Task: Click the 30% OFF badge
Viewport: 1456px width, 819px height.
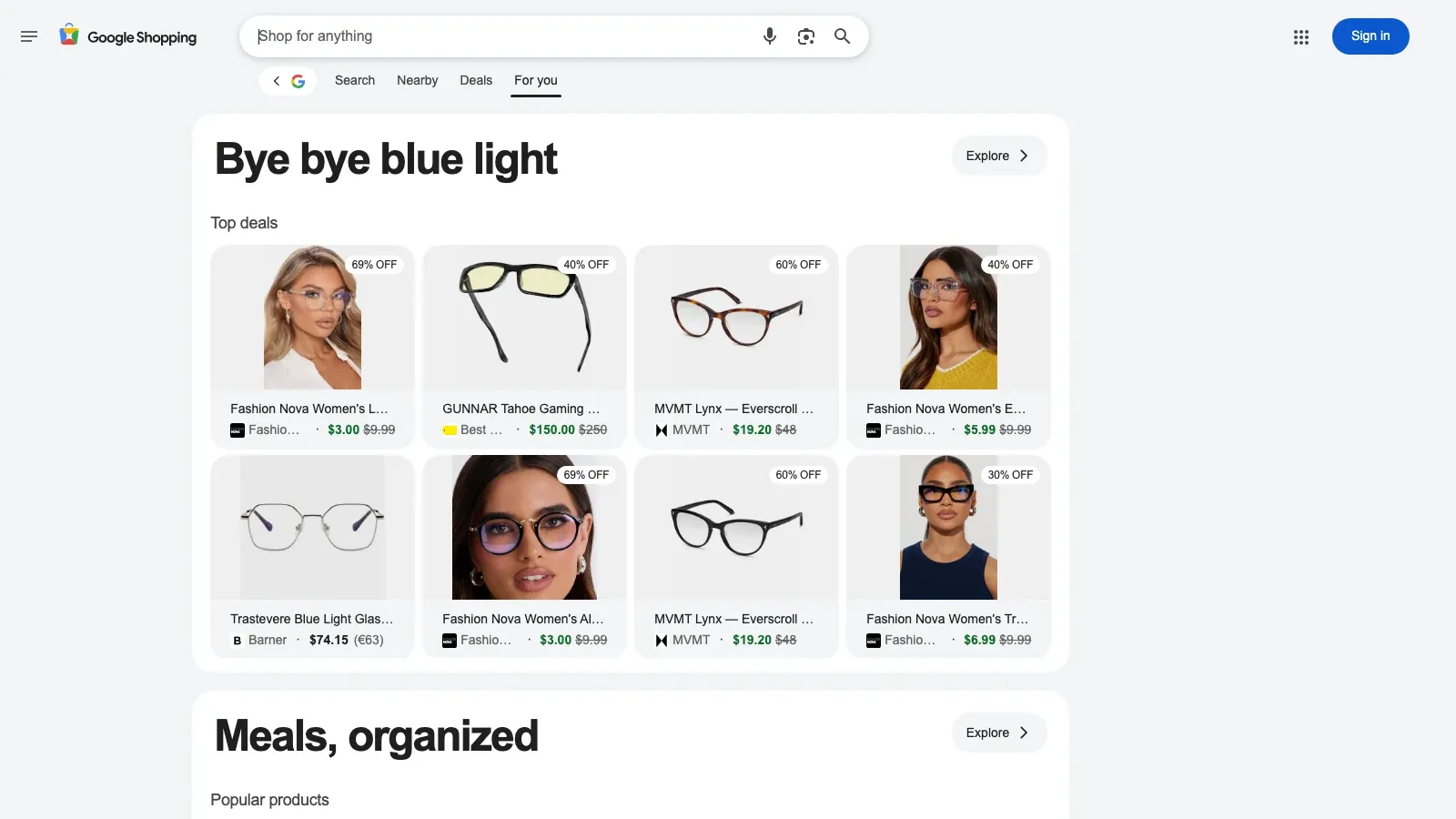Action: coord(1010,475)
